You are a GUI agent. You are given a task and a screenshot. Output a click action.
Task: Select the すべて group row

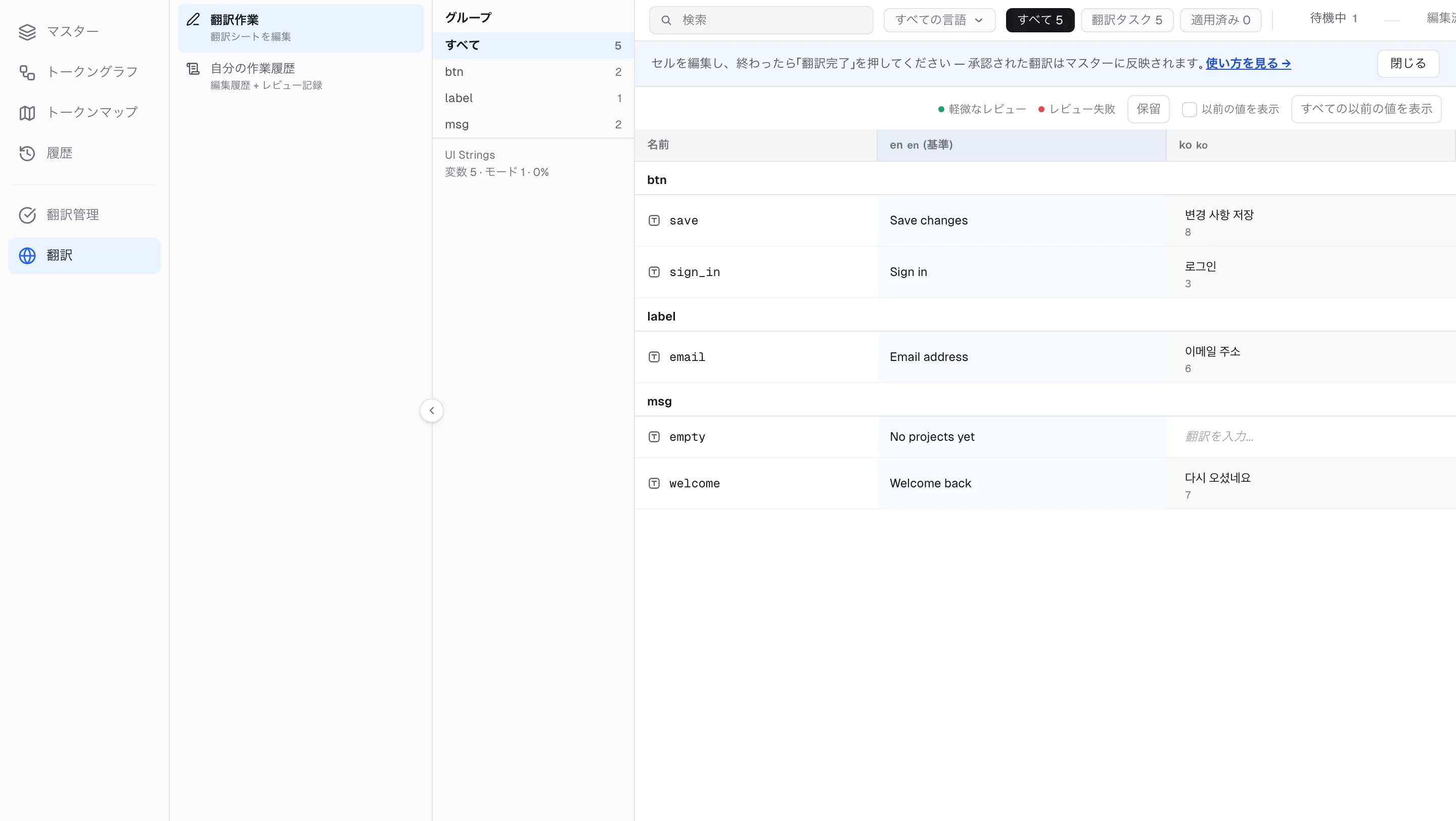click(532, 45)
